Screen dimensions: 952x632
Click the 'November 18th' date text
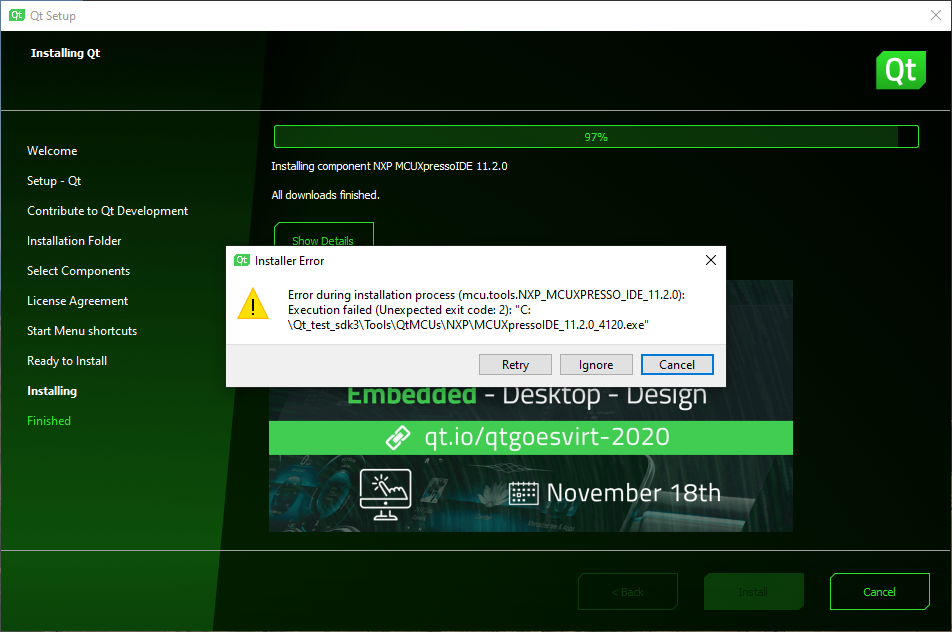tap(634, 493)
